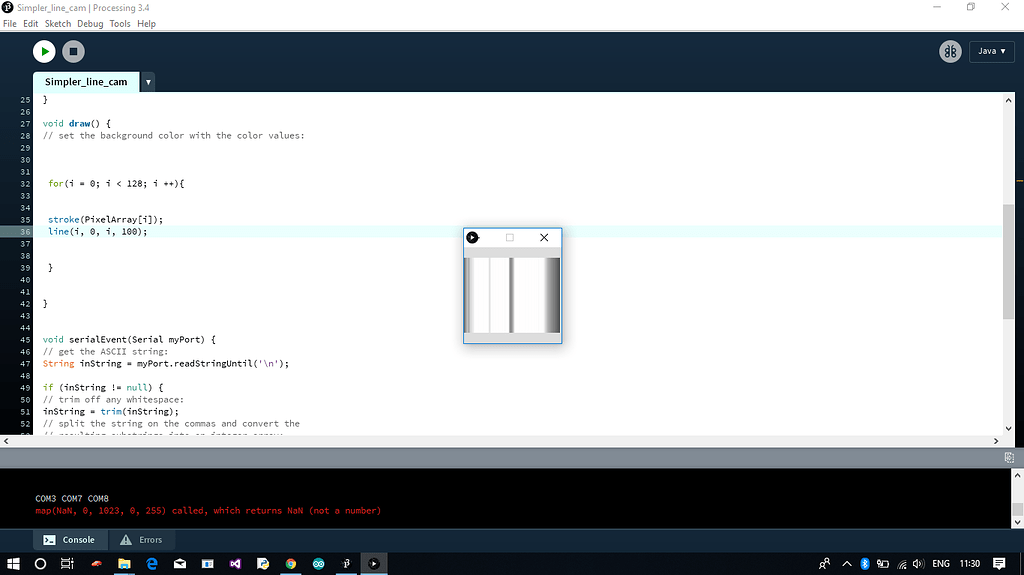Open the File menu
Image resolution: width=1024 pixels, height=575 pixels.
pos(10,24)
